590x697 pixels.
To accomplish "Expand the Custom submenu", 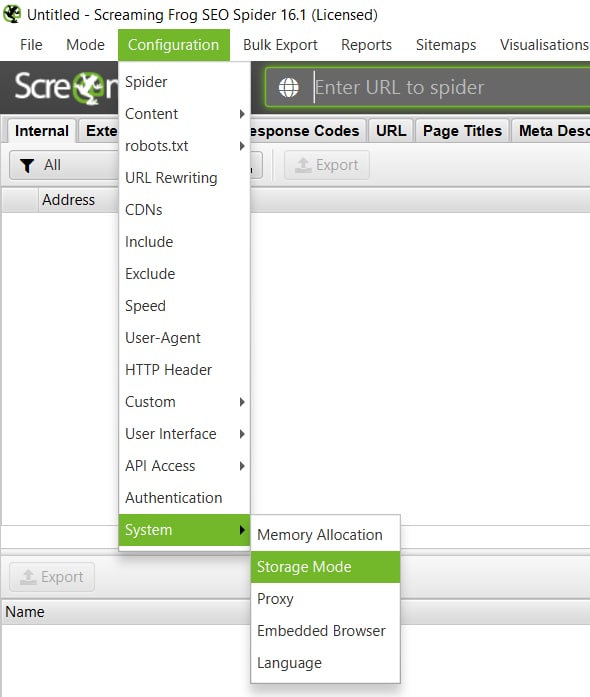I will [x=184, y=402].
